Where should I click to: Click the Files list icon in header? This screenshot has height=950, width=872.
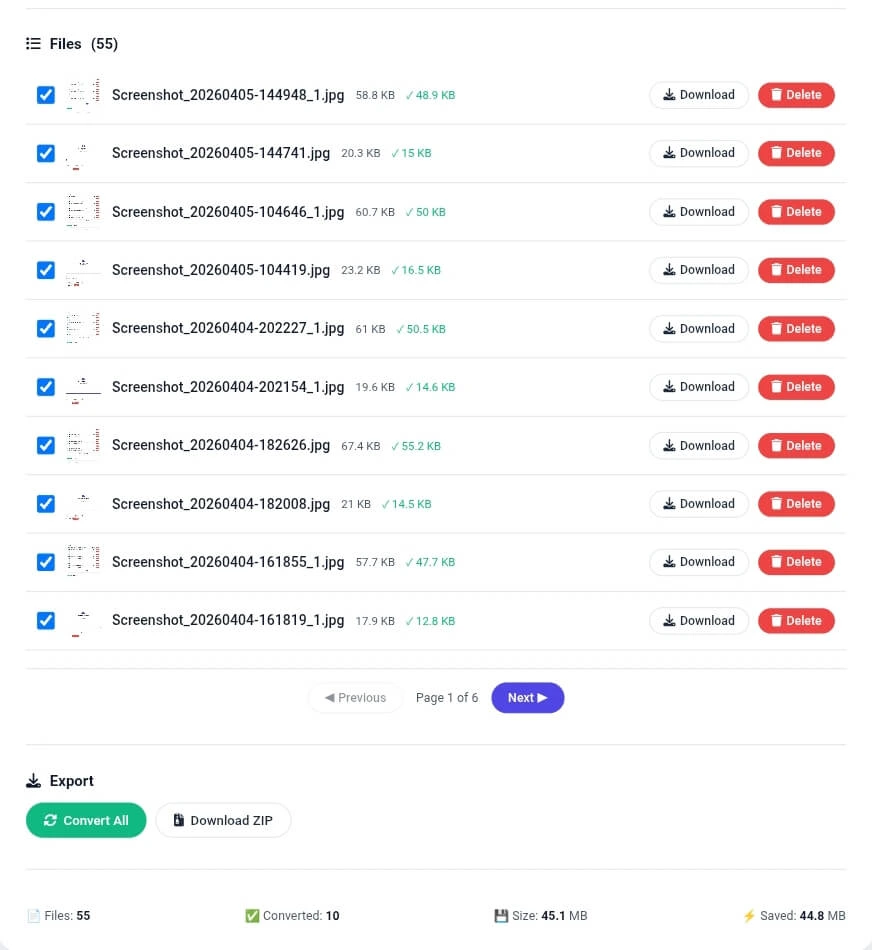click(x=32, y=43)
